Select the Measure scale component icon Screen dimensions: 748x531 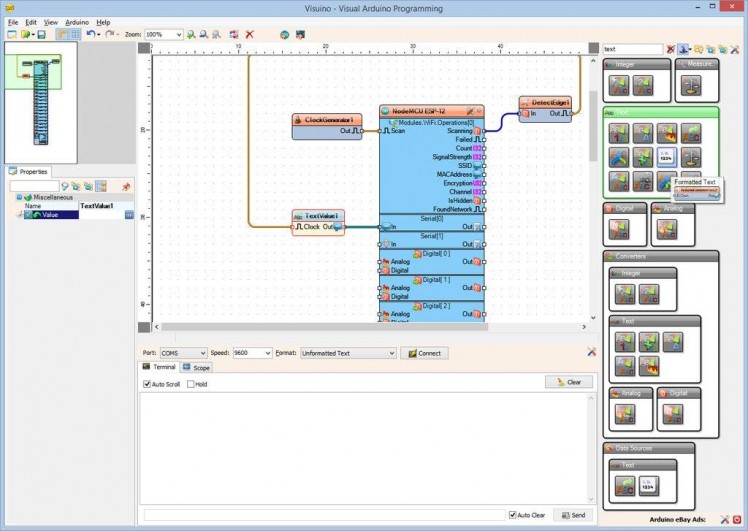(x=691, y=85)
